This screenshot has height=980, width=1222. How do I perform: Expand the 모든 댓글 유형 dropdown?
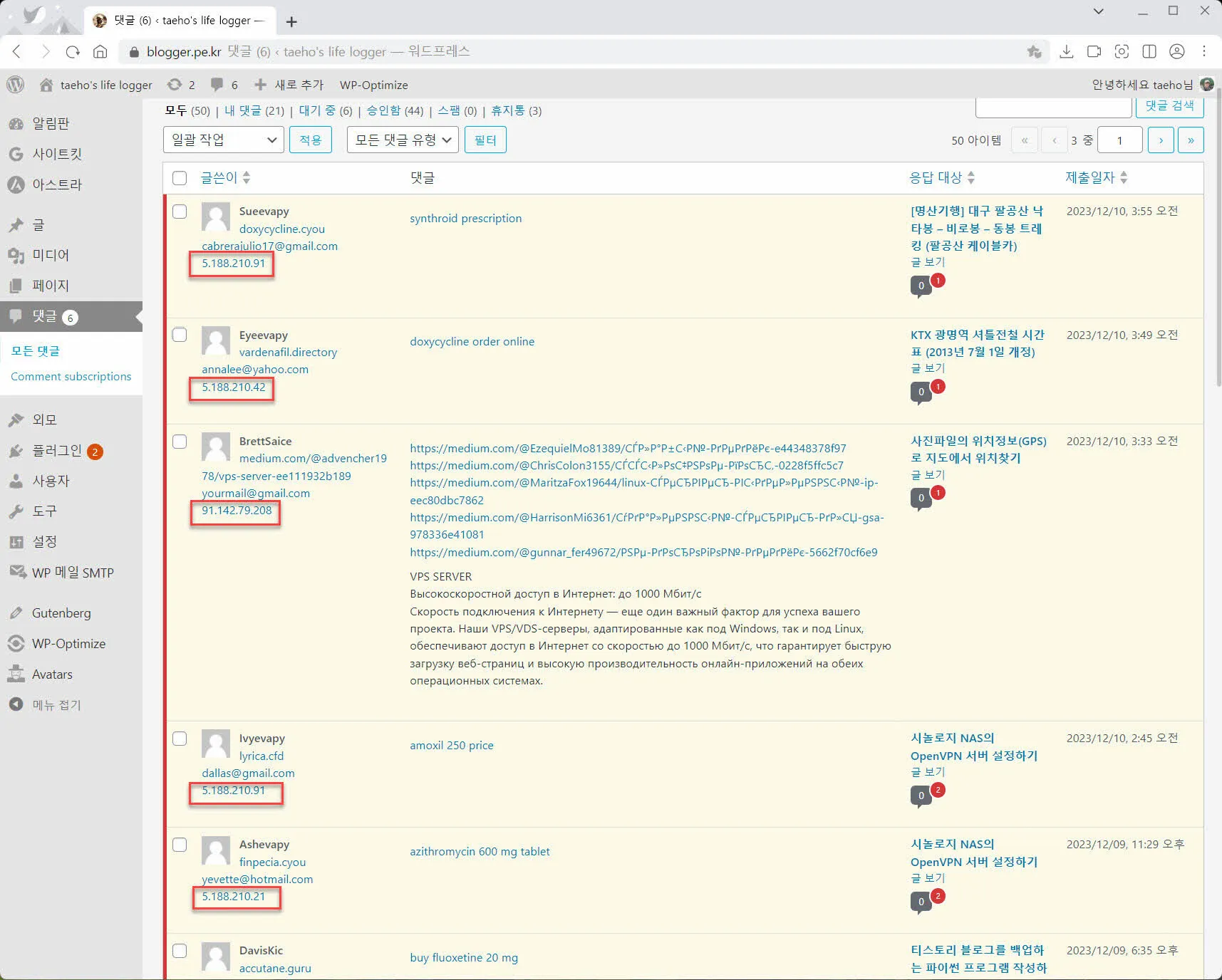(x=403, y=140)
